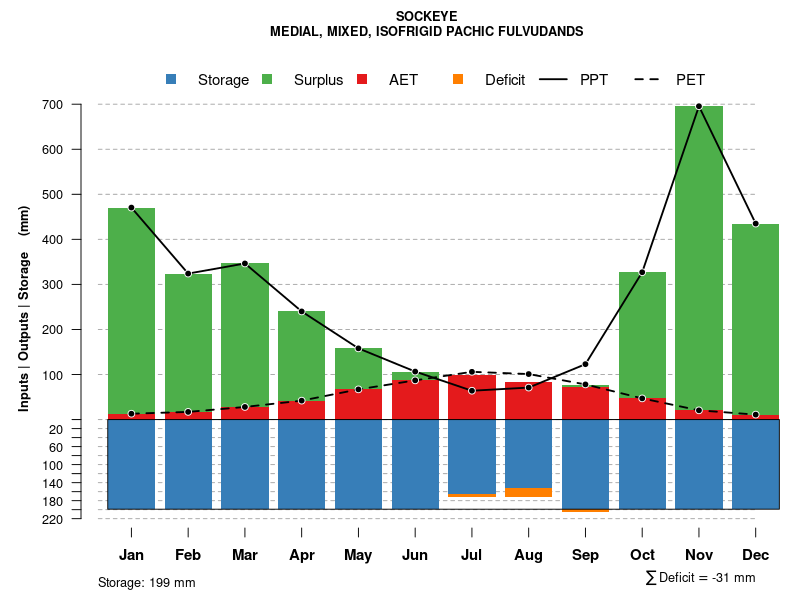Image resolution: width=800 pixels, height=600 pixels.
Task: Click the SOCKEYE chart title
Action: [426, 17]
